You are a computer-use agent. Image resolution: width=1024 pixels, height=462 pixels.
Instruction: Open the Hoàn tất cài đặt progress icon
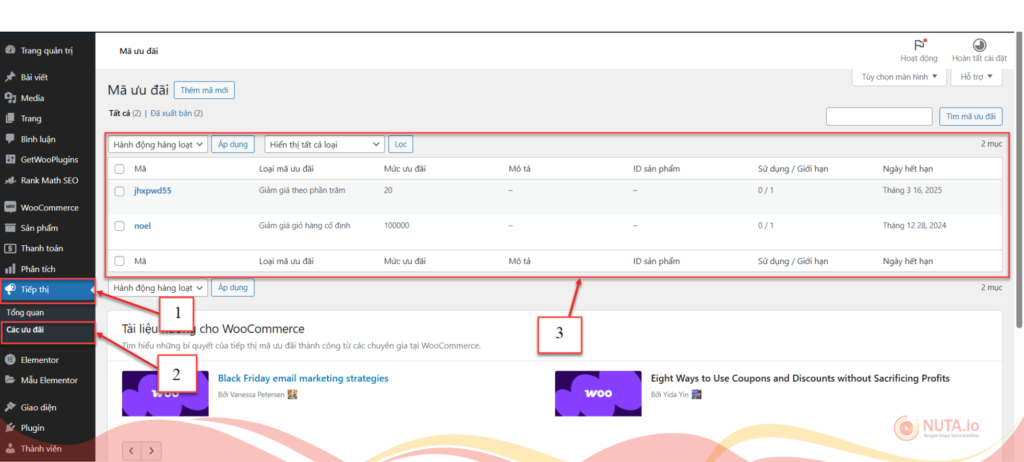pyautogui.click(x=979, y=45)
